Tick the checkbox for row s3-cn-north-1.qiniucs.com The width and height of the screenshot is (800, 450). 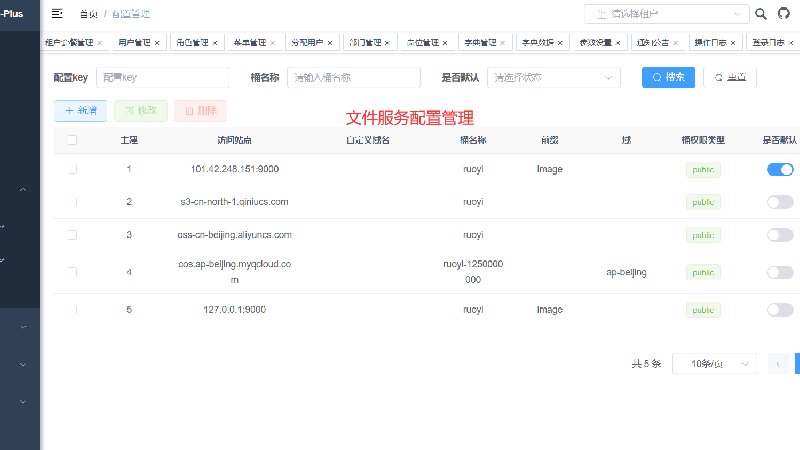tap(72, 202)
